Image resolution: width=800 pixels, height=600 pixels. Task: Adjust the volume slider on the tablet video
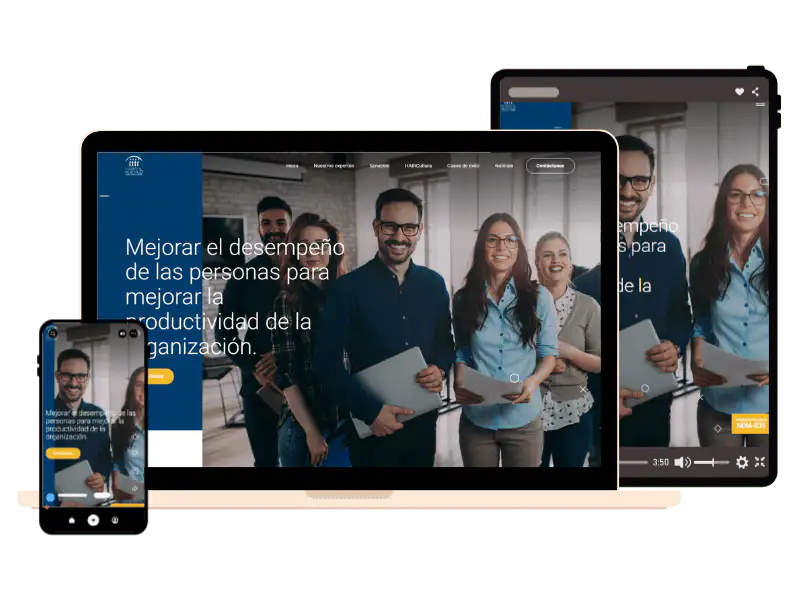(711, 462)
